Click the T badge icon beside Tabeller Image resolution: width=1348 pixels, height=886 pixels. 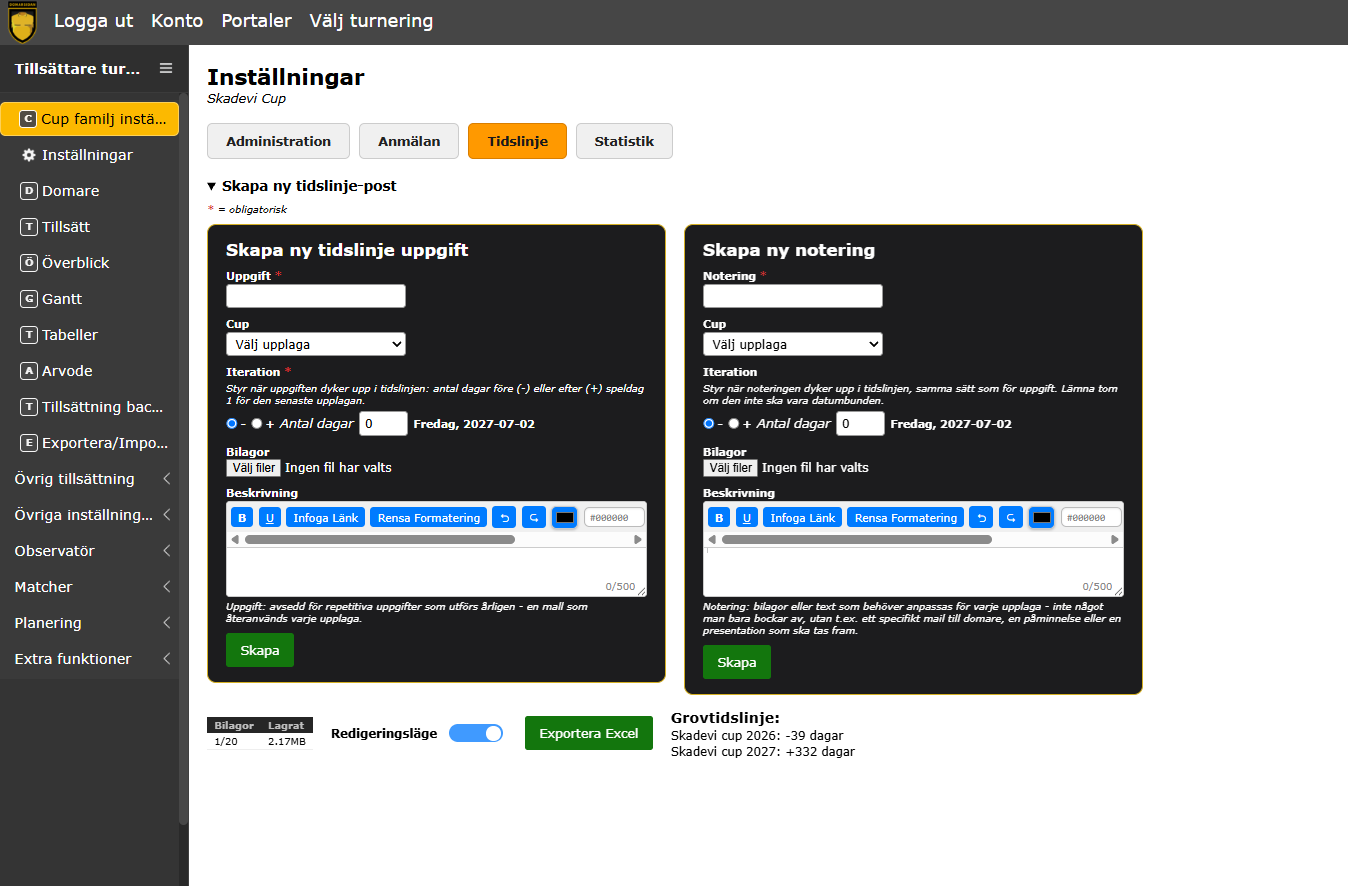[x=29, y=335]
